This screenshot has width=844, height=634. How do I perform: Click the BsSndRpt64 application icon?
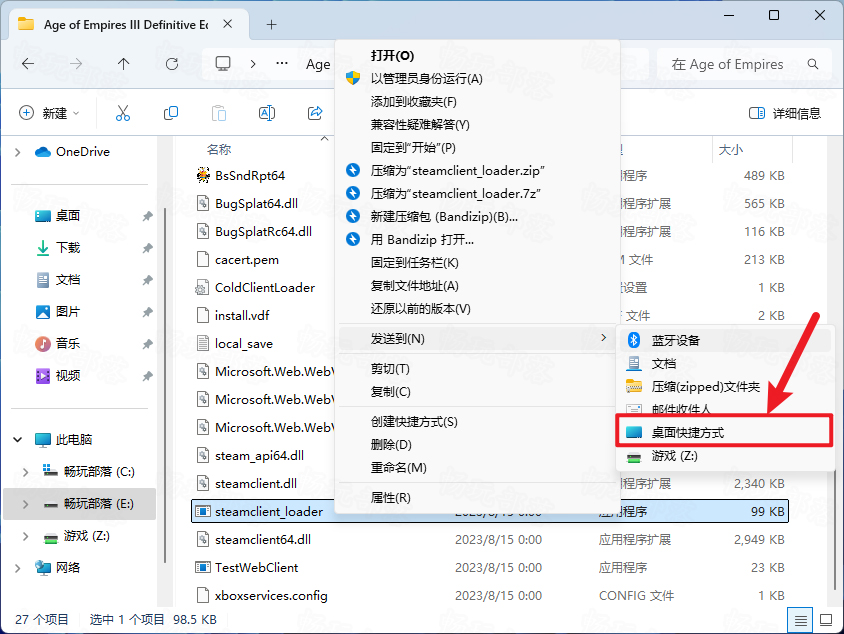click(203, 175)
